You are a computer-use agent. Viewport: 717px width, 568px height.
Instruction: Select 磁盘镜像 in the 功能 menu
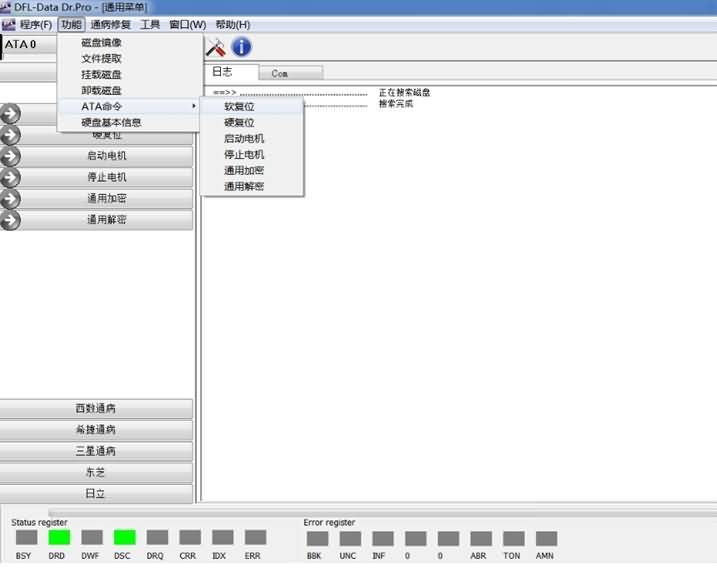tap(102, 43)
